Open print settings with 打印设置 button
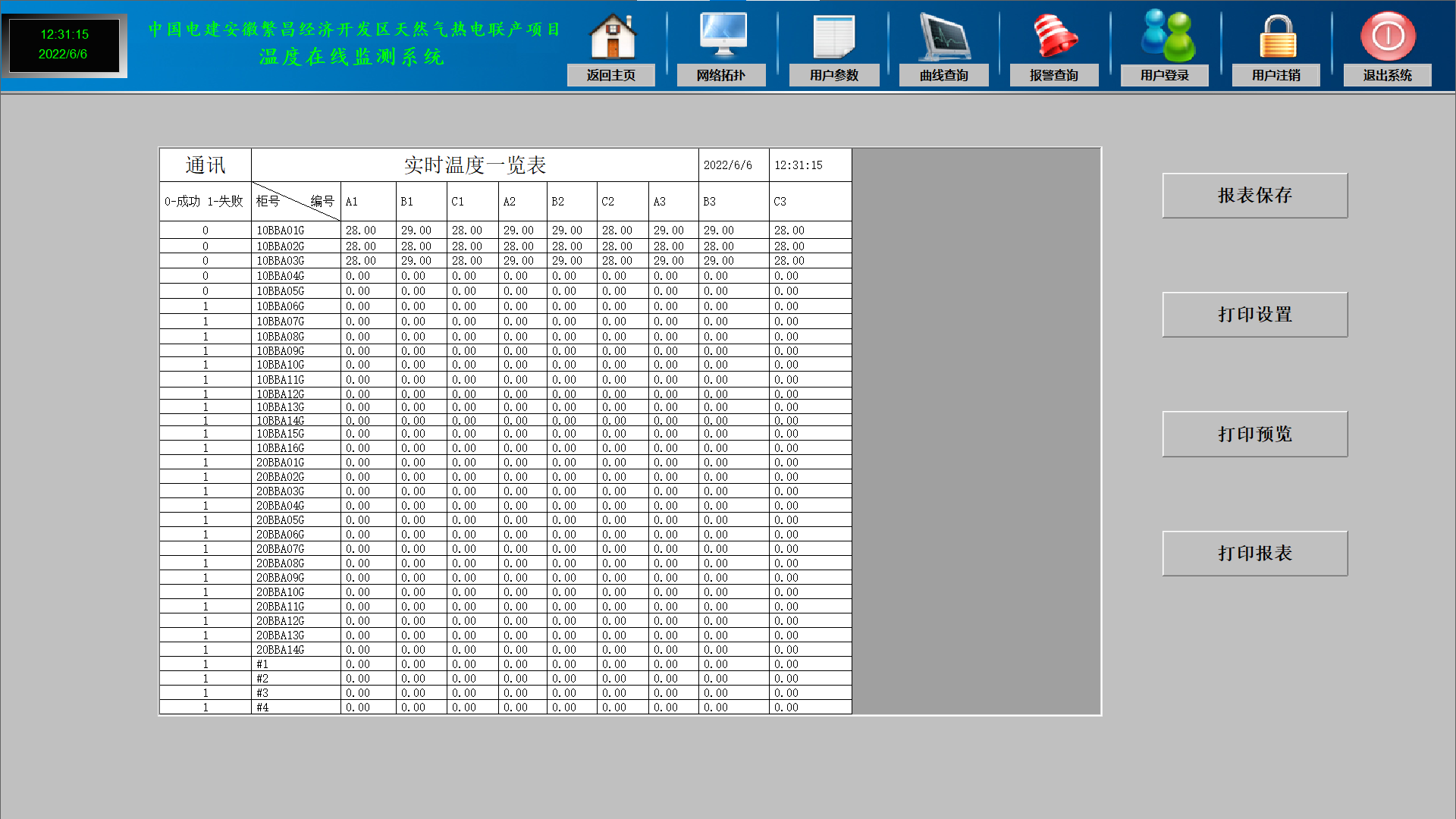The width and height of the screenshot is (1456, 819). pos(1254,315)
